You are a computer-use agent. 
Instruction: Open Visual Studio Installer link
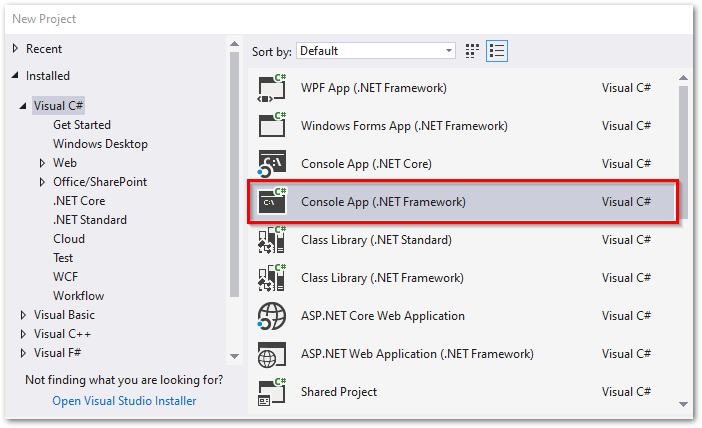(x=124, y=401)
